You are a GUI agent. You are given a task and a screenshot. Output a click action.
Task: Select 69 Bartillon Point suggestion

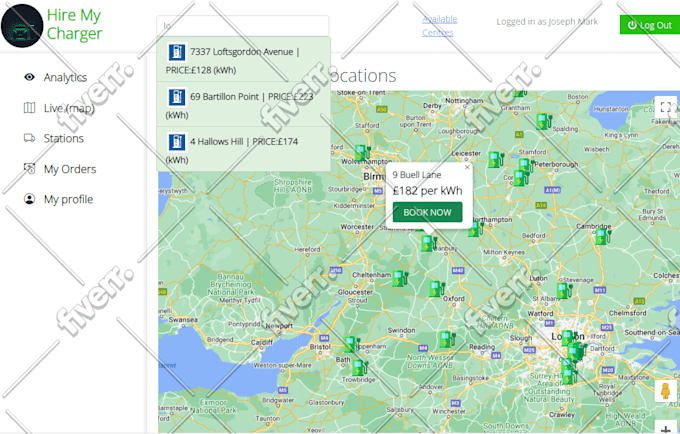click(x=243, y=104)
